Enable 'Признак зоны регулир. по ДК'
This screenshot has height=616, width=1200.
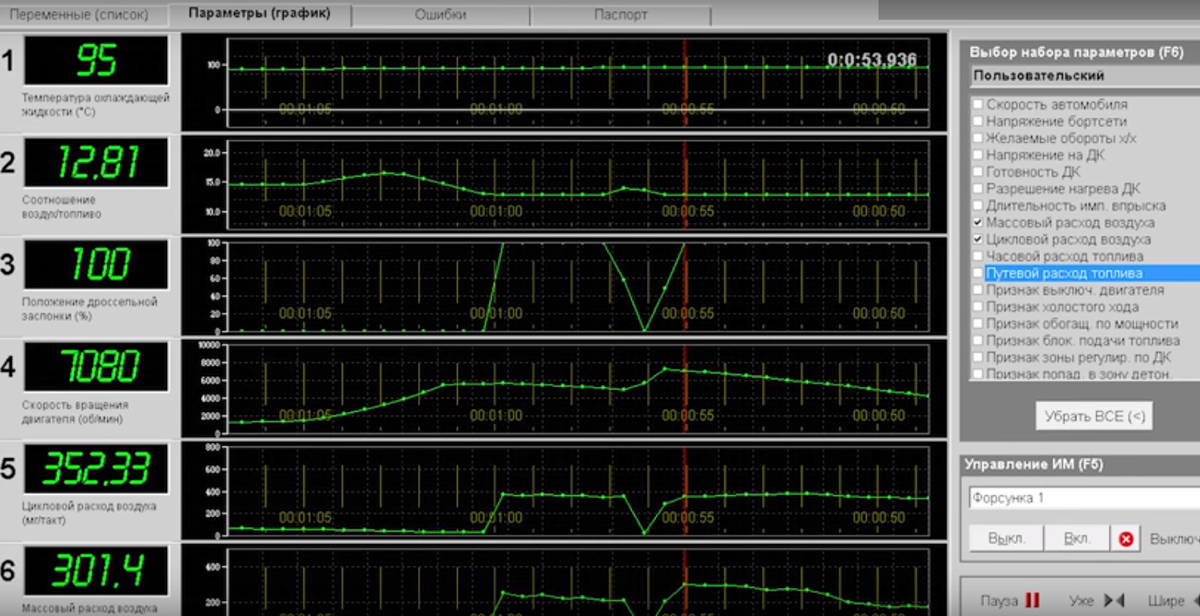pos(977,358)
